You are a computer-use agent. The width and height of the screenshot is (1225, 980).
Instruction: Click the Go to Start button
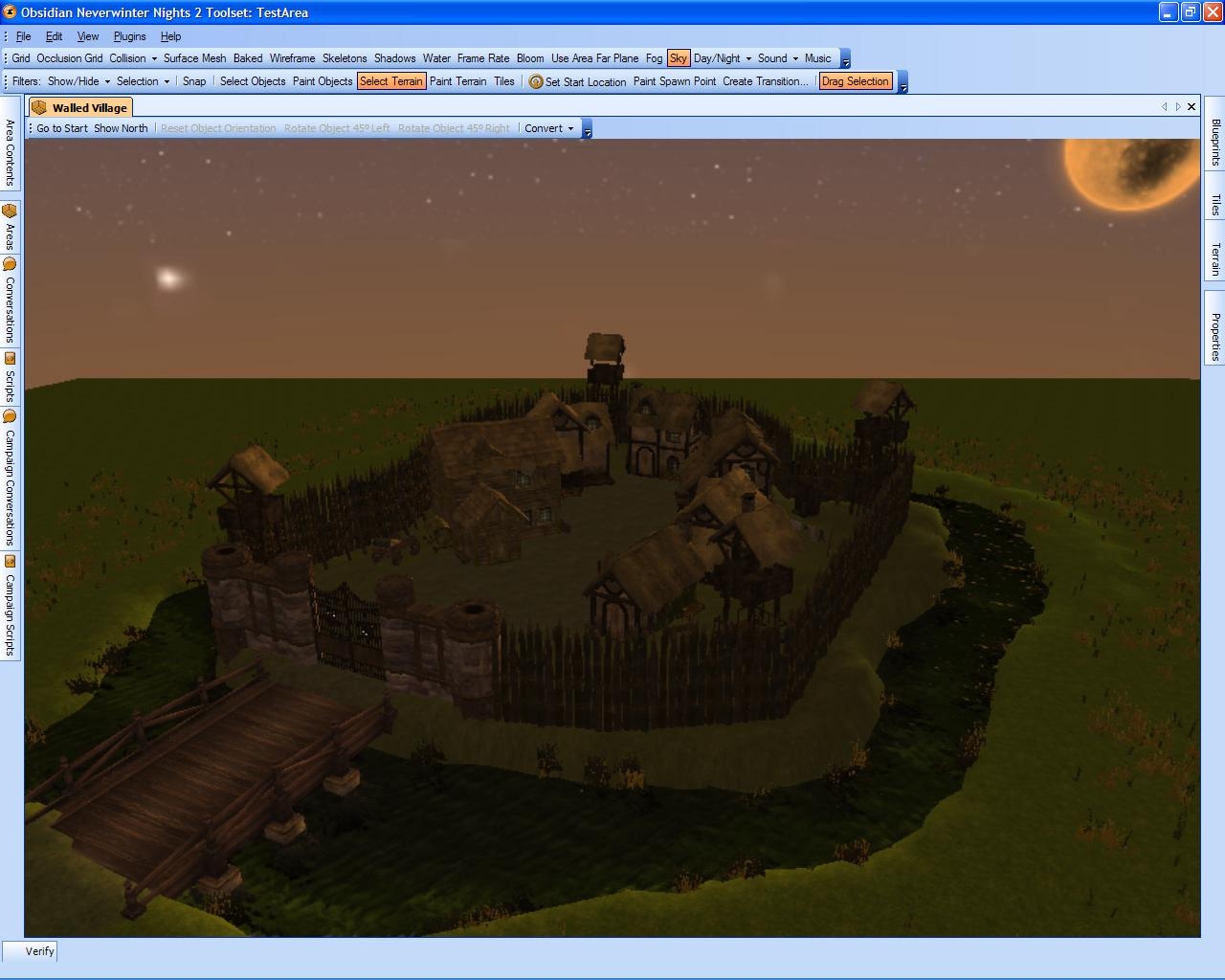(61, 128)
